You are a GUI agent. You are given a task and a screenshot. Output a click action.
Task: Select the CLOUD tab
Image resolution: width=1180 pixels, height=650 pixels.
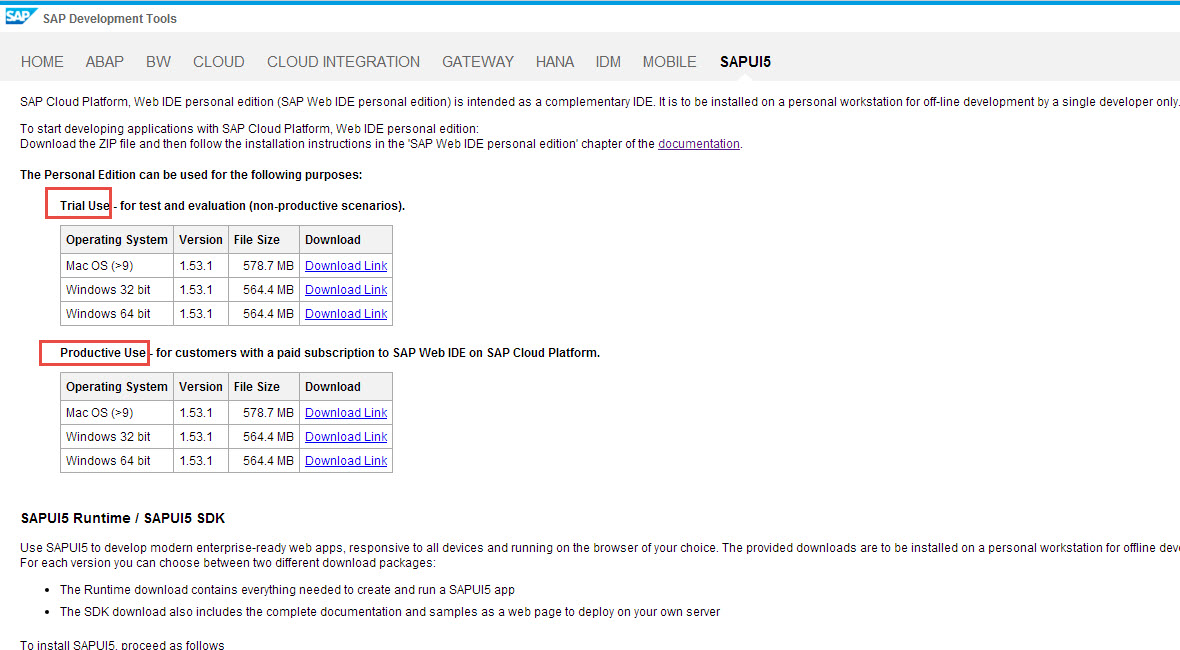coord(219,62)
